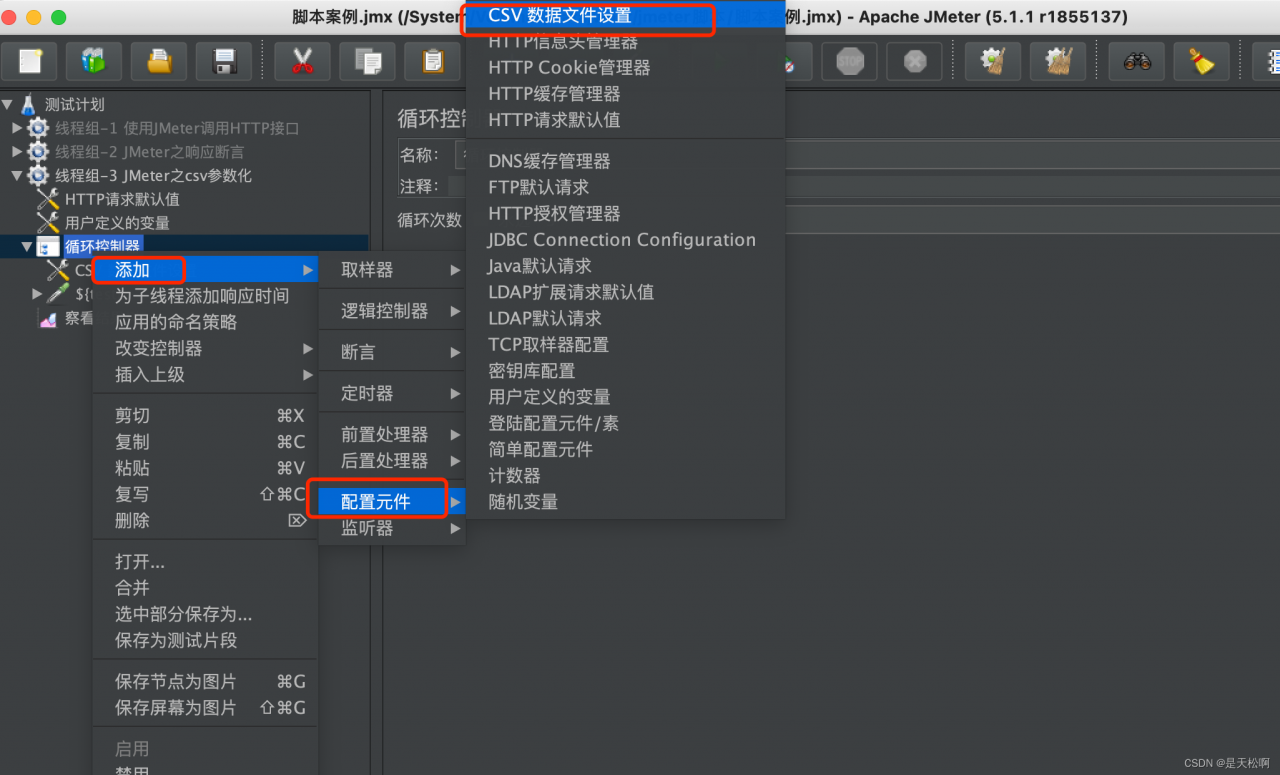This screenshot has height=775, width=1280.
Task: Select Java默认请求 menu item
Action: tap(626, 266)
